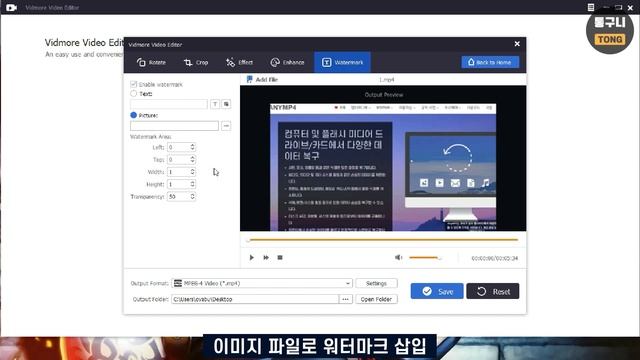
Task: Adjust the Transparency value stepper
Action: 192,196
